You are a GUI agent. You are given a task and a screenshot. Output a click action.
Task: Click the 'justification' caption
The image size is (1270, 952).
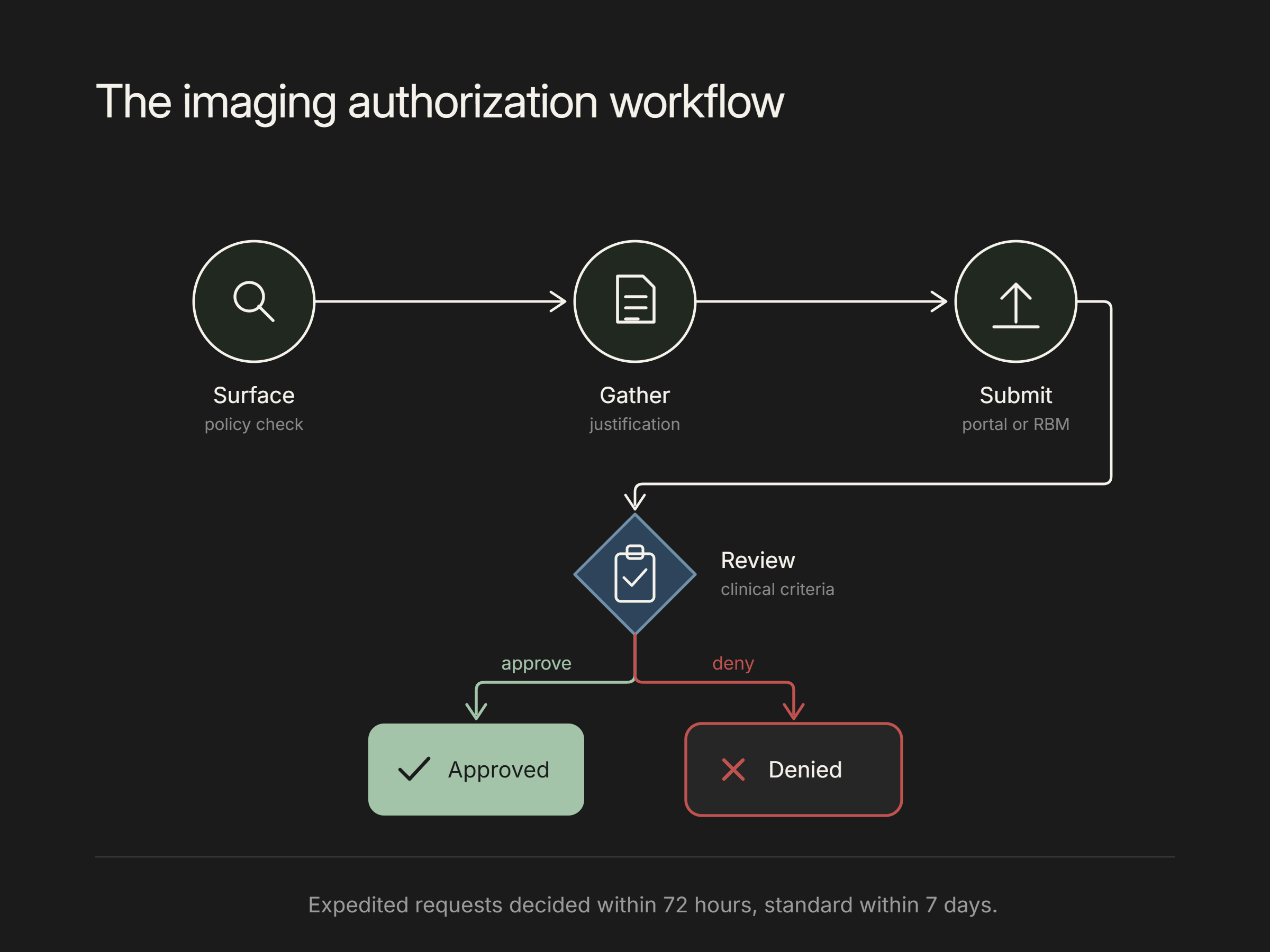pyautogui.click(x=635, y=425)
